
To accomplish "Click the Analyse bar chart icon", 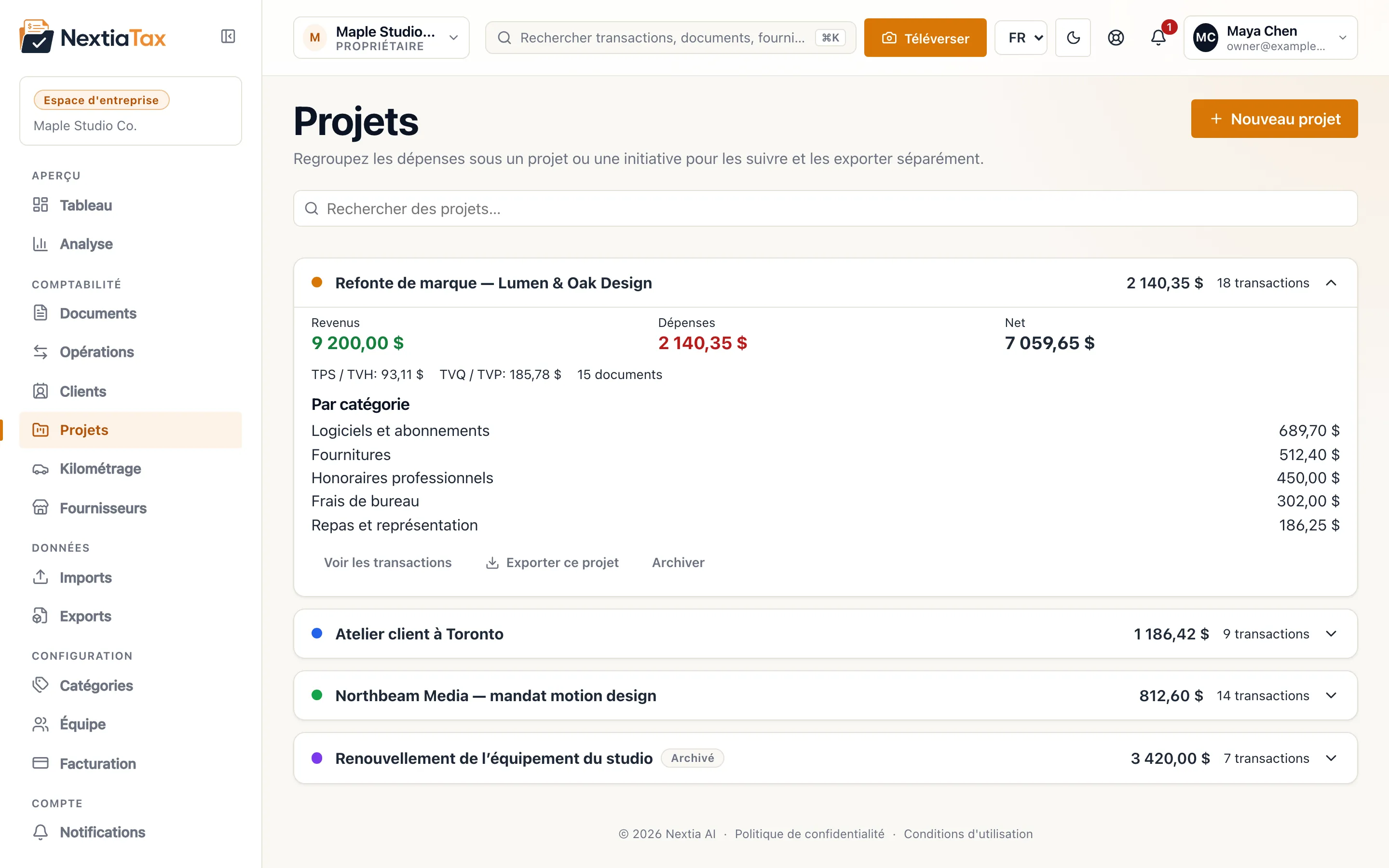I will pos(40,244).
